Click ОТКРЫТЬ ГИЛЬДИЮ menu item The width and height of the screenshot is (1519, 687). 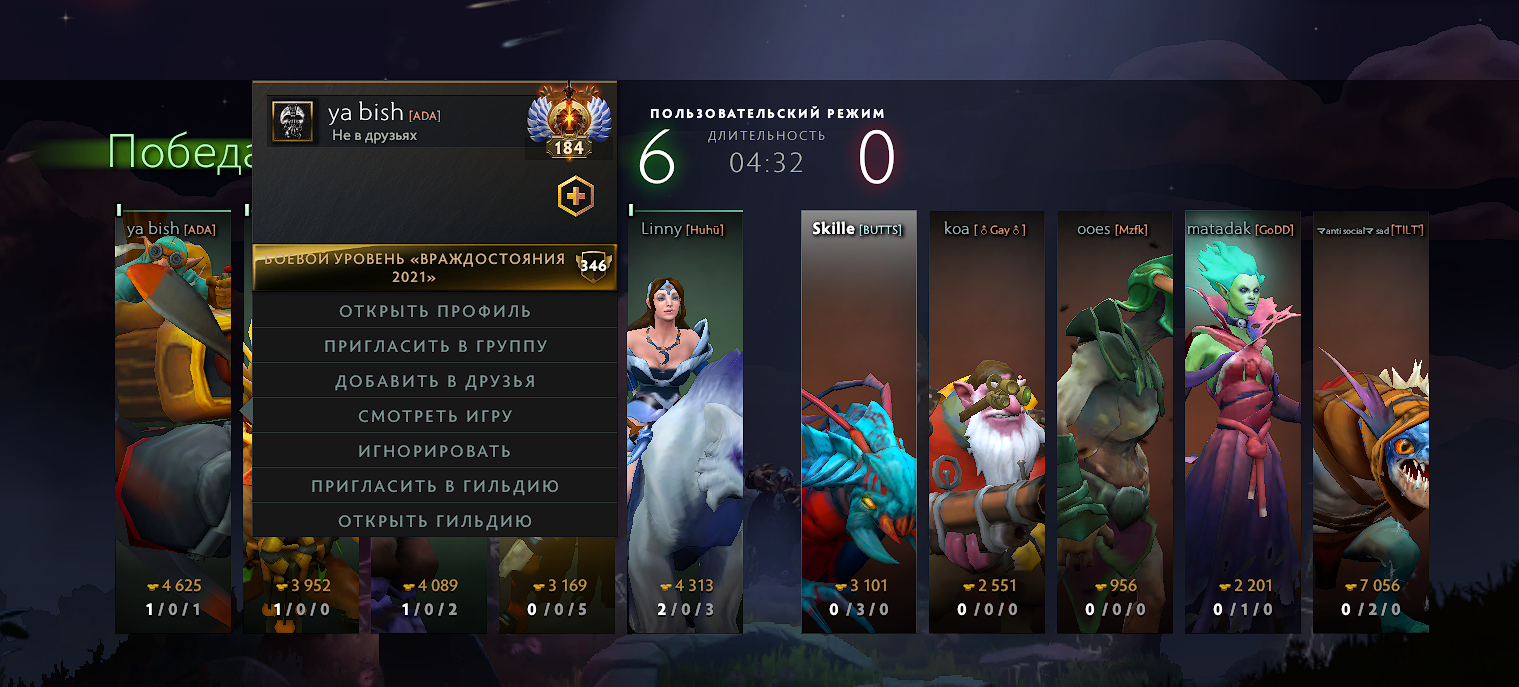click(x=435, y=521)
